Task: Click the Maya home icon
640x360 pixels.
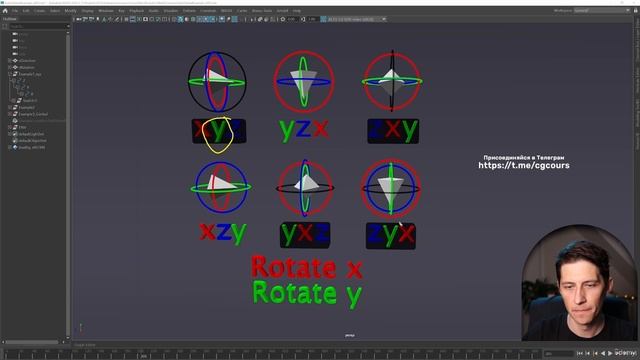Action: click(x=5, y=11)
